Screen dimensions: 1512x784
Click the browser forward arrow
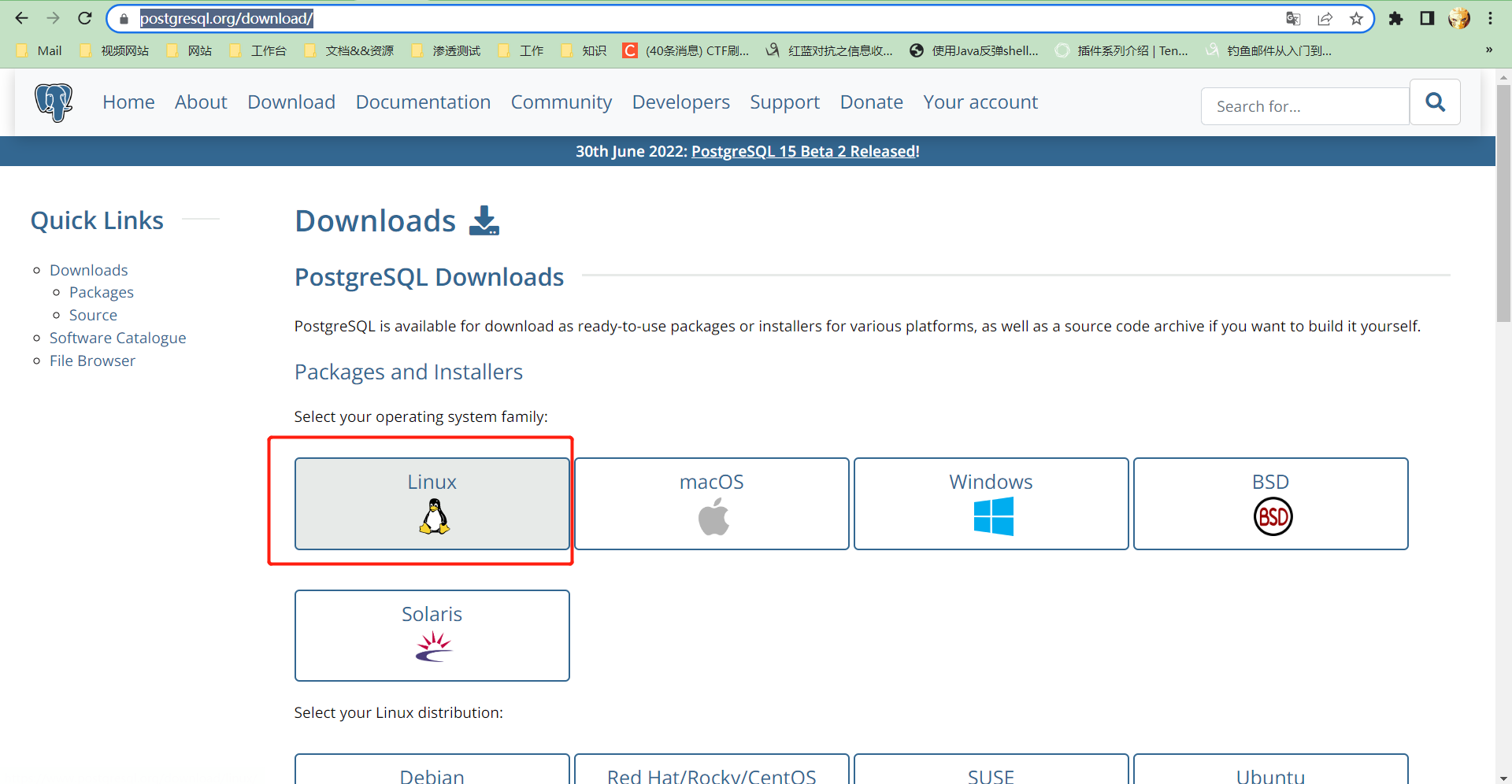click(53, 18)
